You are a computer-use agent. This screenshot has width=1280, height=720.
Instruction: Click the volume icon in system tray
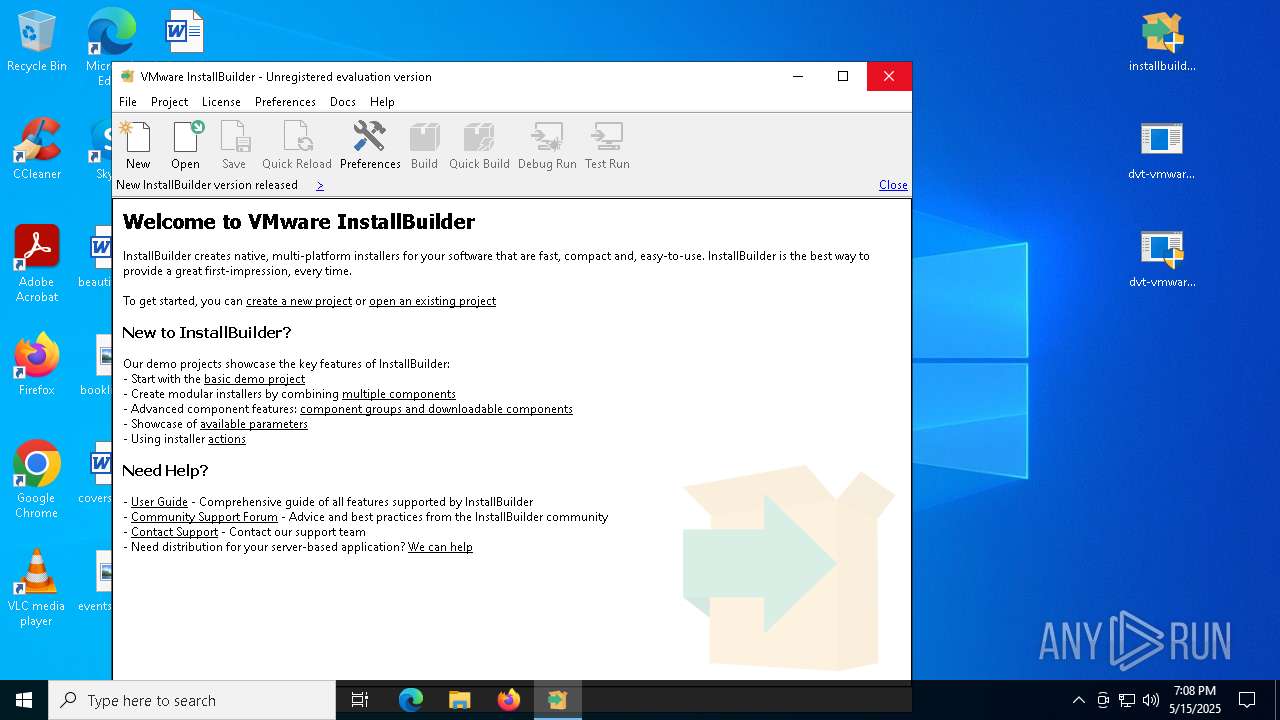[1151, 700]
